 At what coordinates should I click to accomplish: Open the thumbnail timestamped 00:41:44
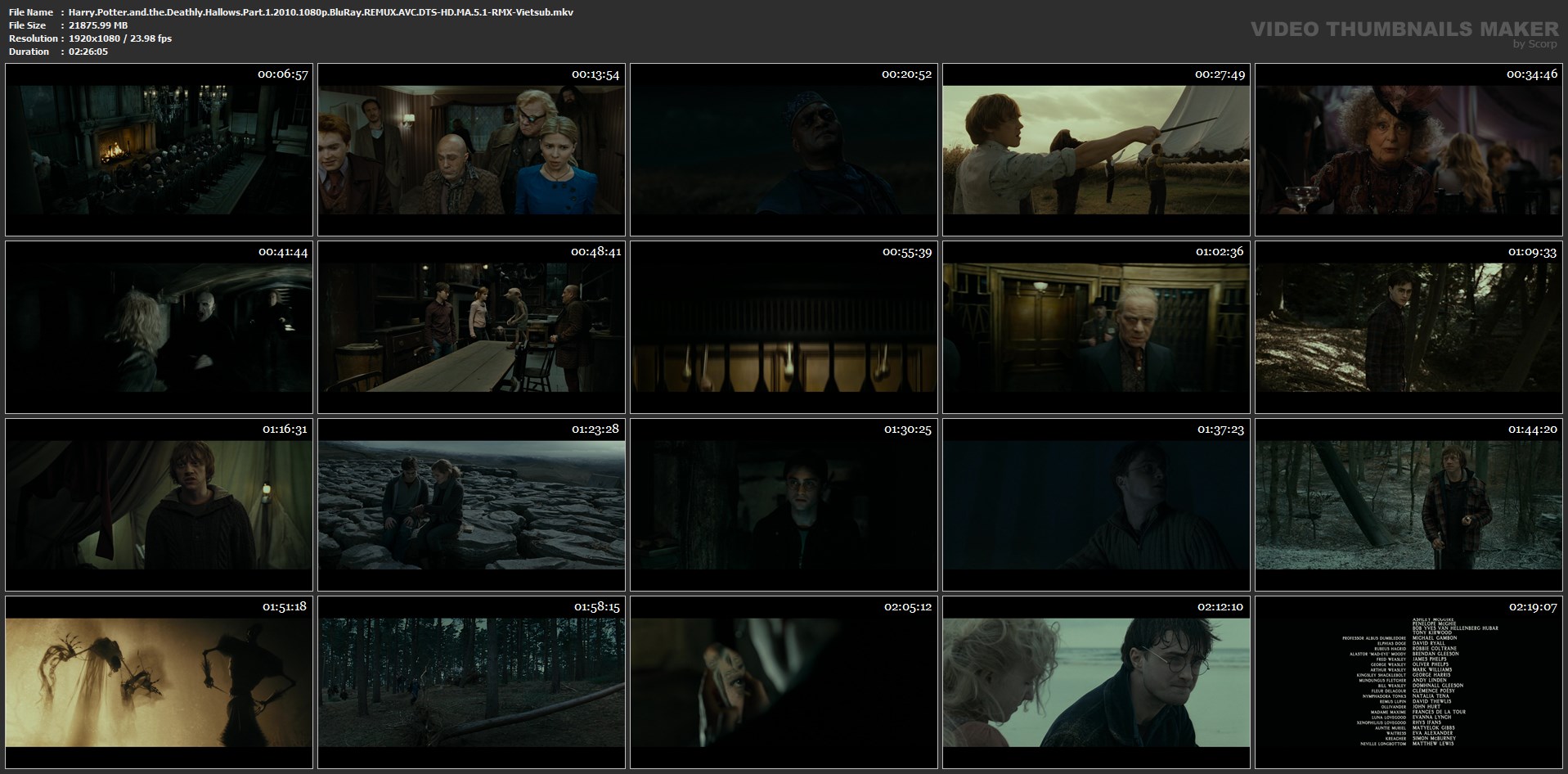point(159,327)
